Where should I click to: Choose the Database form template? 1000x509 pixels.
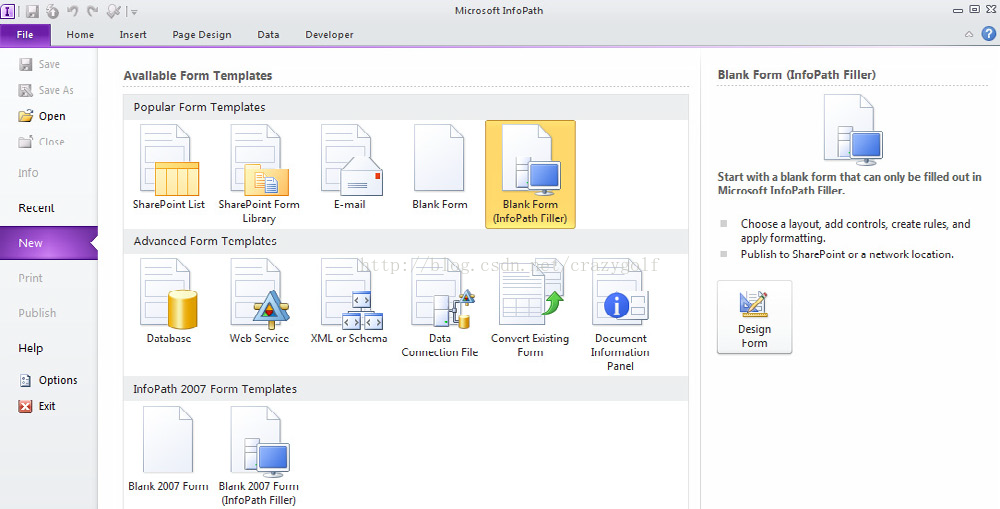click(169, 301)
